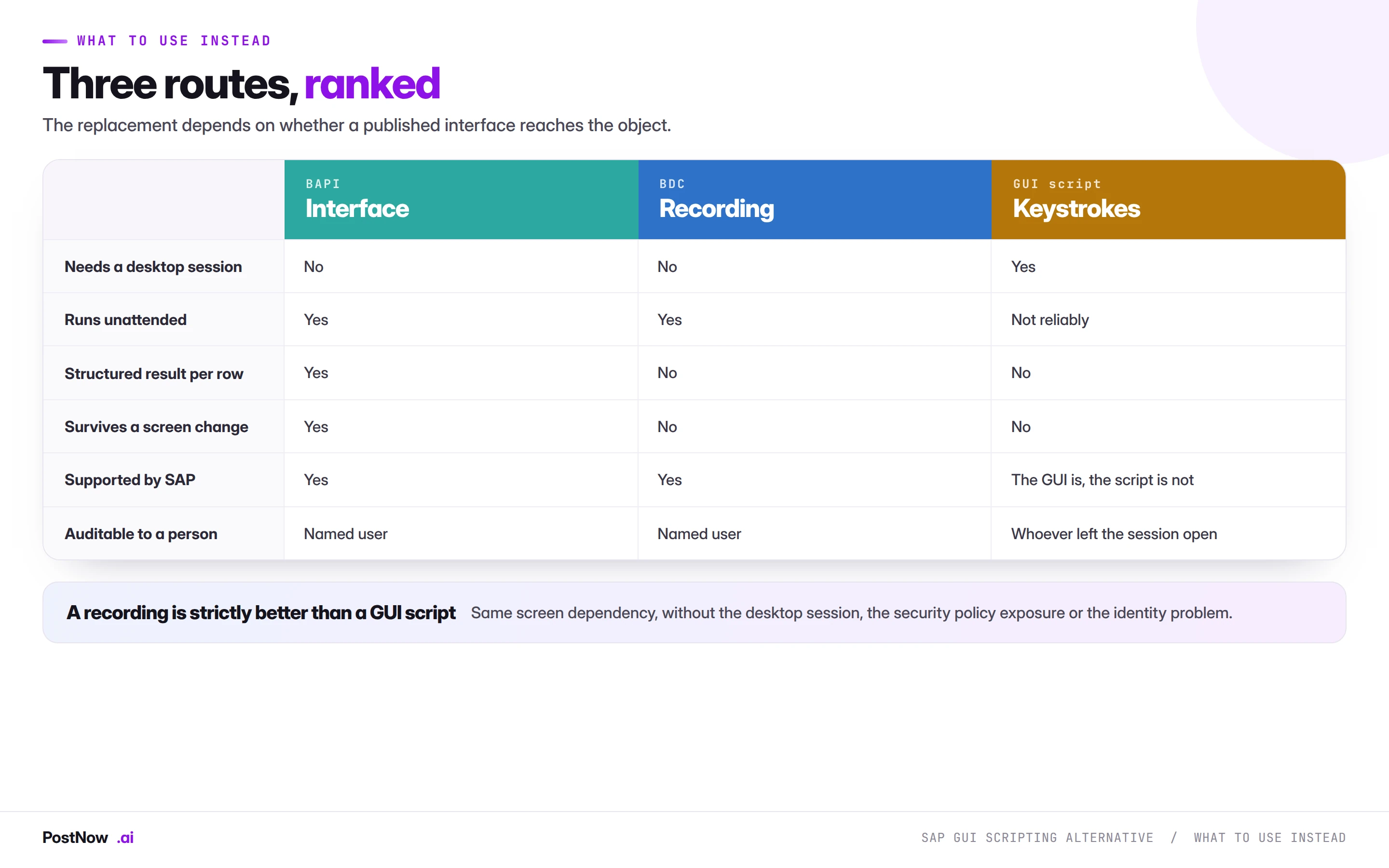This screenshot has height=868, width=1389.
Task: Choose Recording's "No" for Survives a screen change
Action: point(667,427)
